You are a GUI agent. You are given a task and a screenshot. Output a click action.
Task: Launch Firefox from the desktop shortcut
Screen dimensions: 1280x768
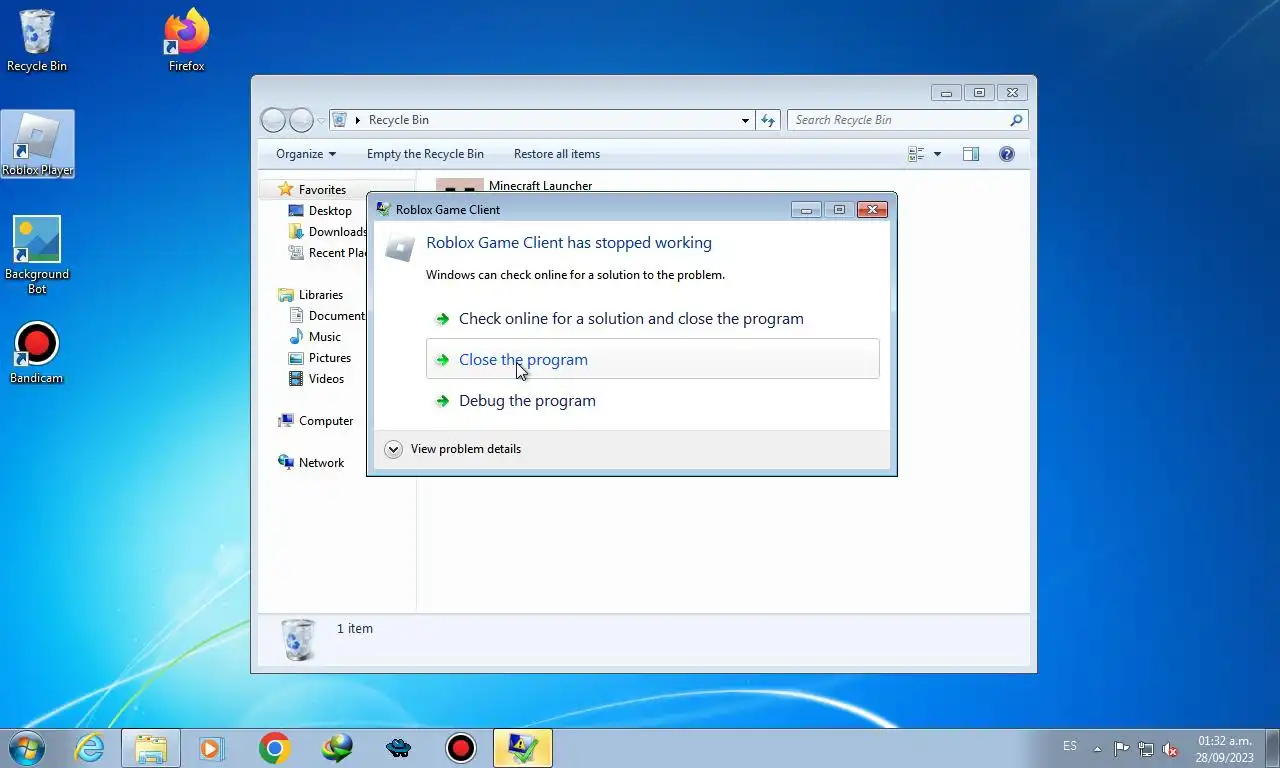pyautogui.click(x=187, y=41)
